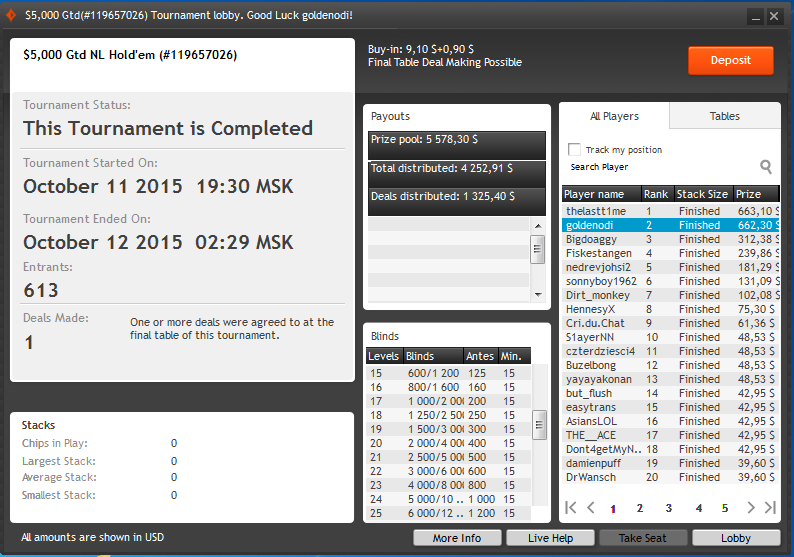Click the orange Deposit button
Image resolution: width=794 pixels, height=557 pixels.
731,60
